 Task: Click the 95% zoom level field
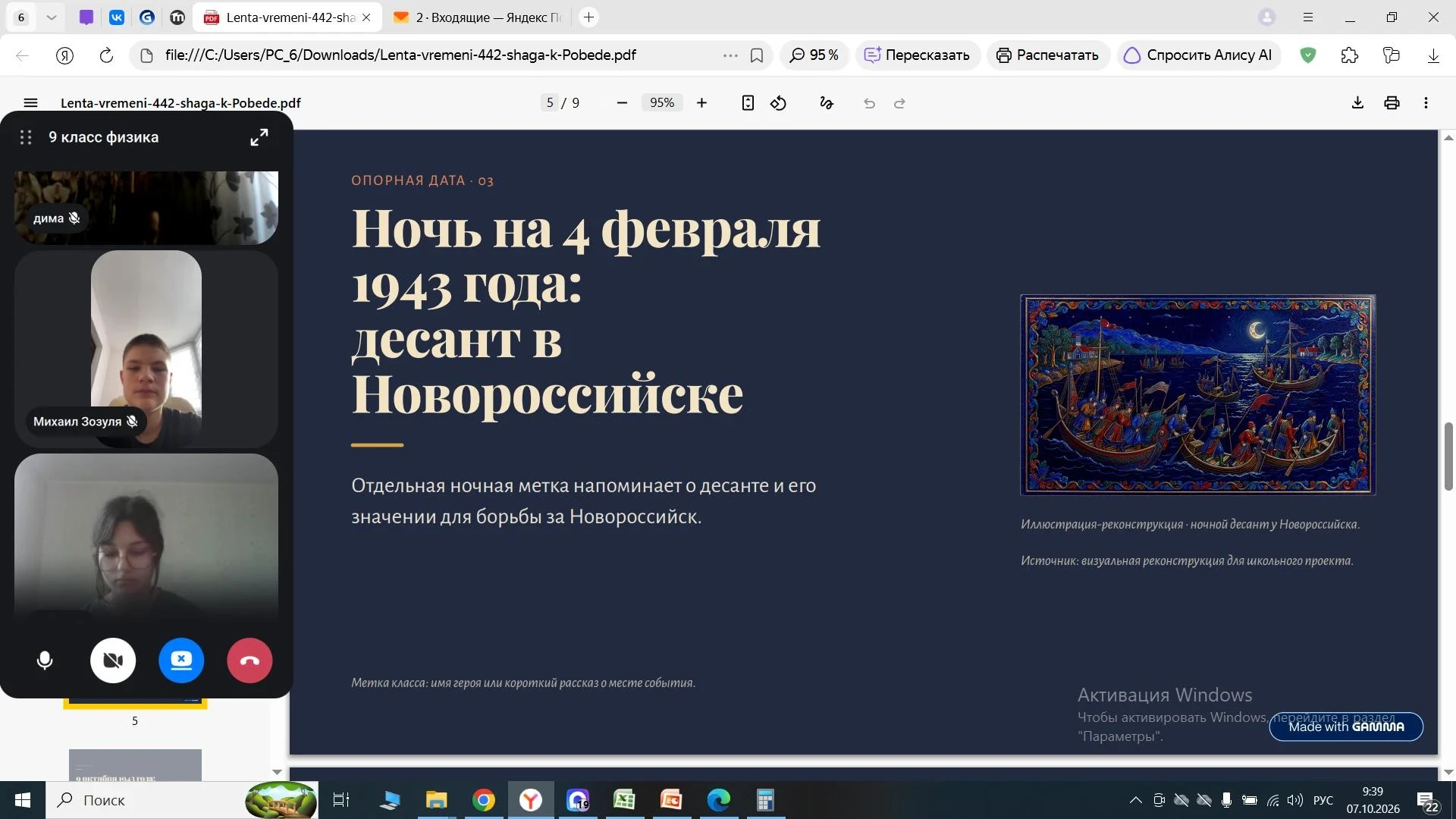662,103
